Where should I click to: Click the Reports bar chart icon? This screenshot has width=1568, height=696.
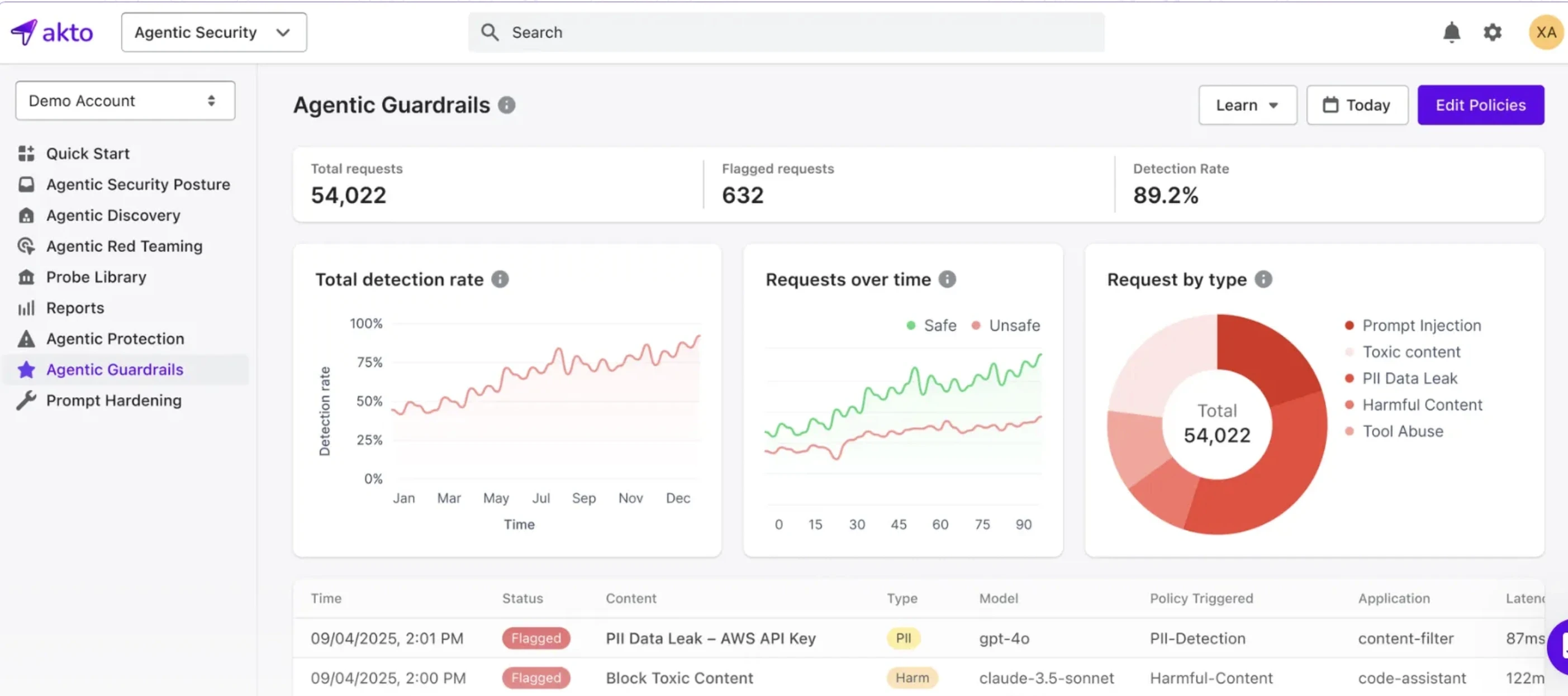26,308
